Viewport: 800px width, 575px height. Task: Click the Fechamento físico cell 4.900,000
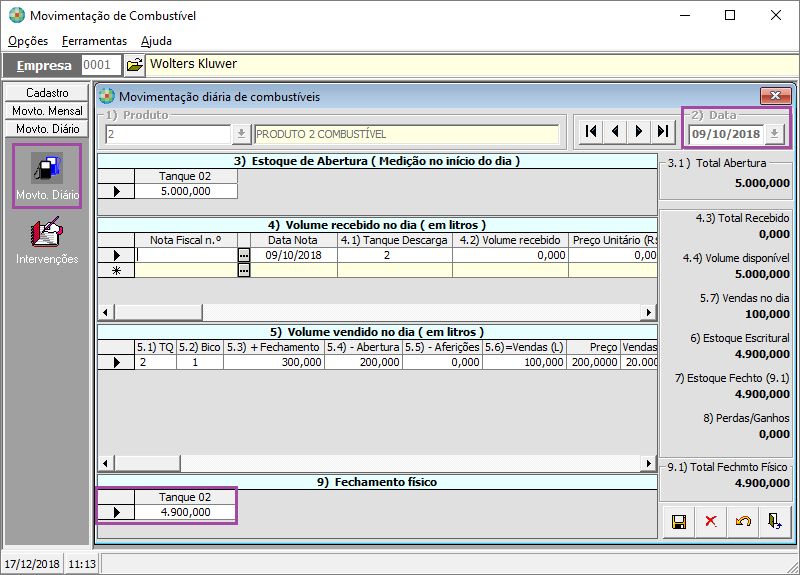[x=186, y=512]
